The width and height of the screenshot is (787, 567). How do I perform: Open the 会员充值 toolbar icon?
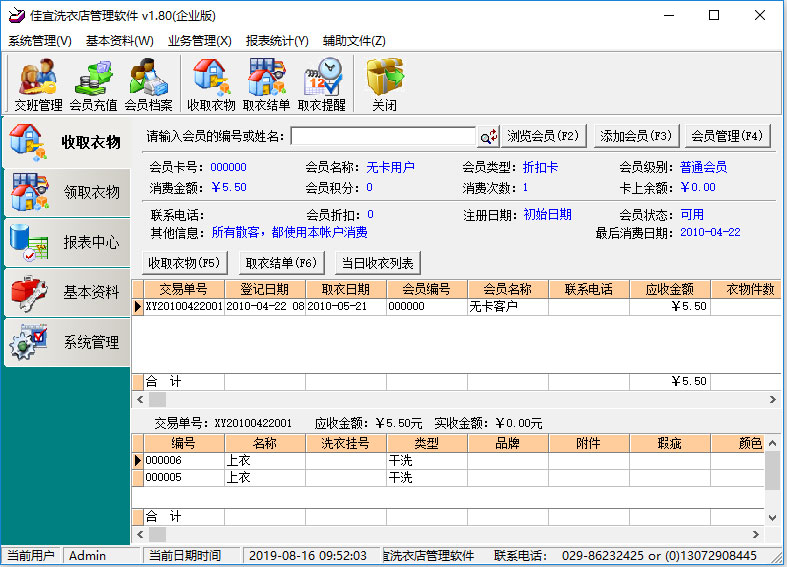click(x=93, y=84)
